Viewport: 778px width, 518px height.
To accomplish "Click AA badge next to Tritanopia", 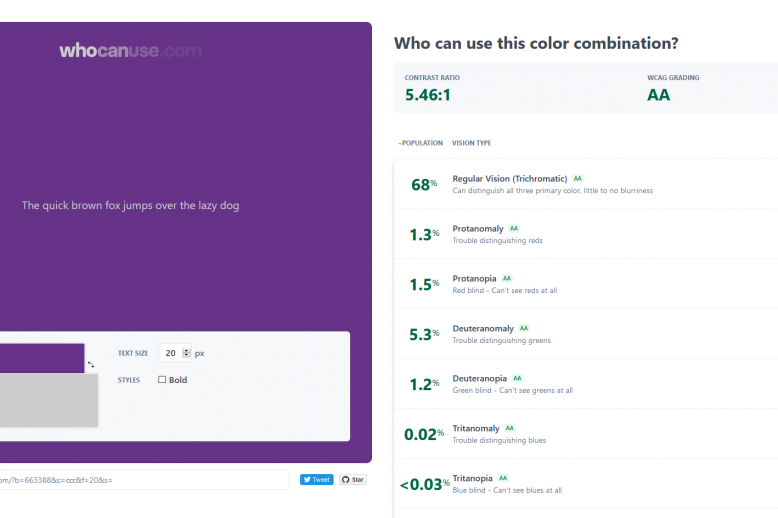I will click(503, 479).
